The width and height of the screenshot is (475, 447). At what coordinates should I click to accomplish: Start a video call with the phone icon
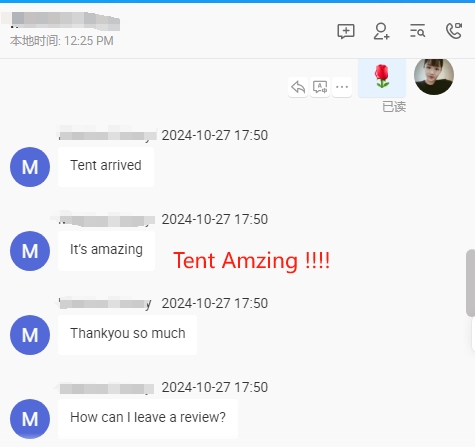click(454, 31)
